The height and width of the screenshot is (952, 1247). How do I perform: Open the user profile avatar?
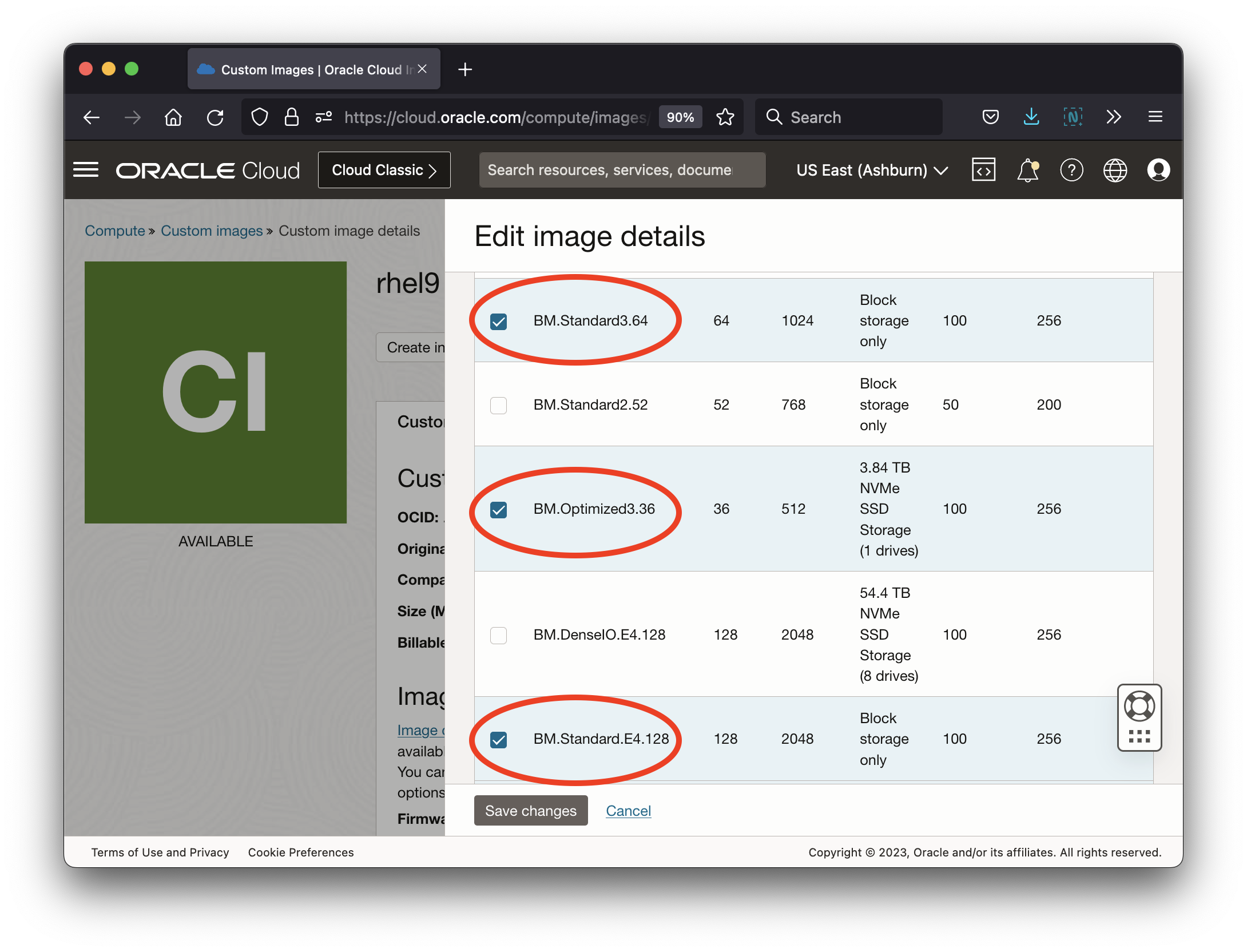[1159, 169]
